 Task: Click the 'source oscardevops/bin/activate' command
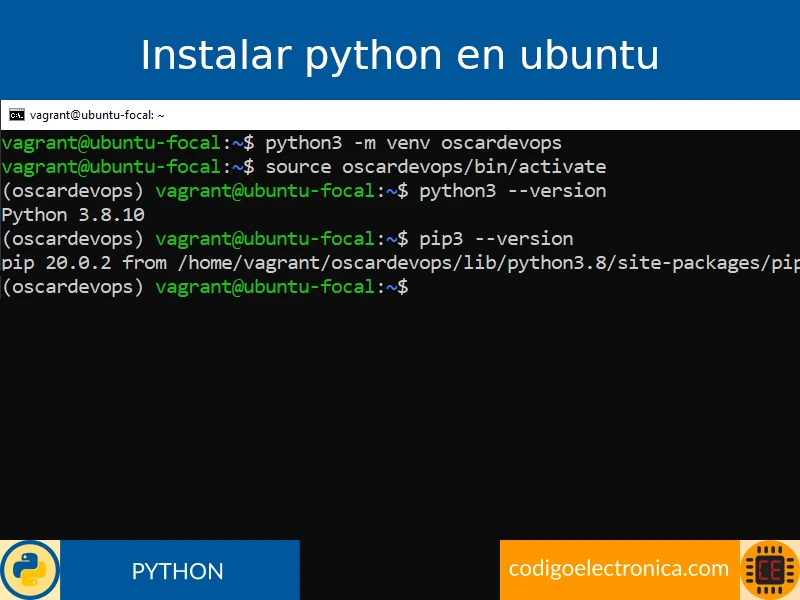(436, 167)
